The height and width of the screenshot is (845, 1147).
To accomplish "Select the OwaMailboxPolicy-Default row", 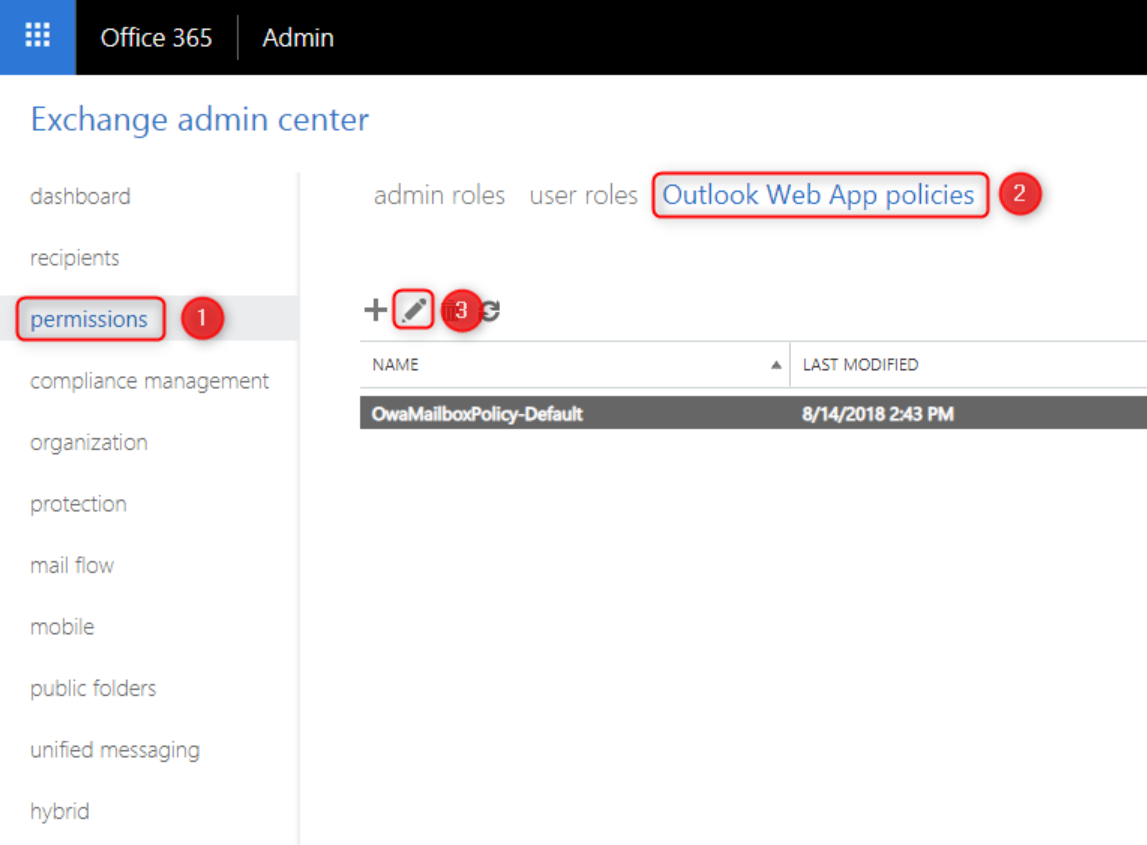I will pyautogui.click(x=753, y=413).
